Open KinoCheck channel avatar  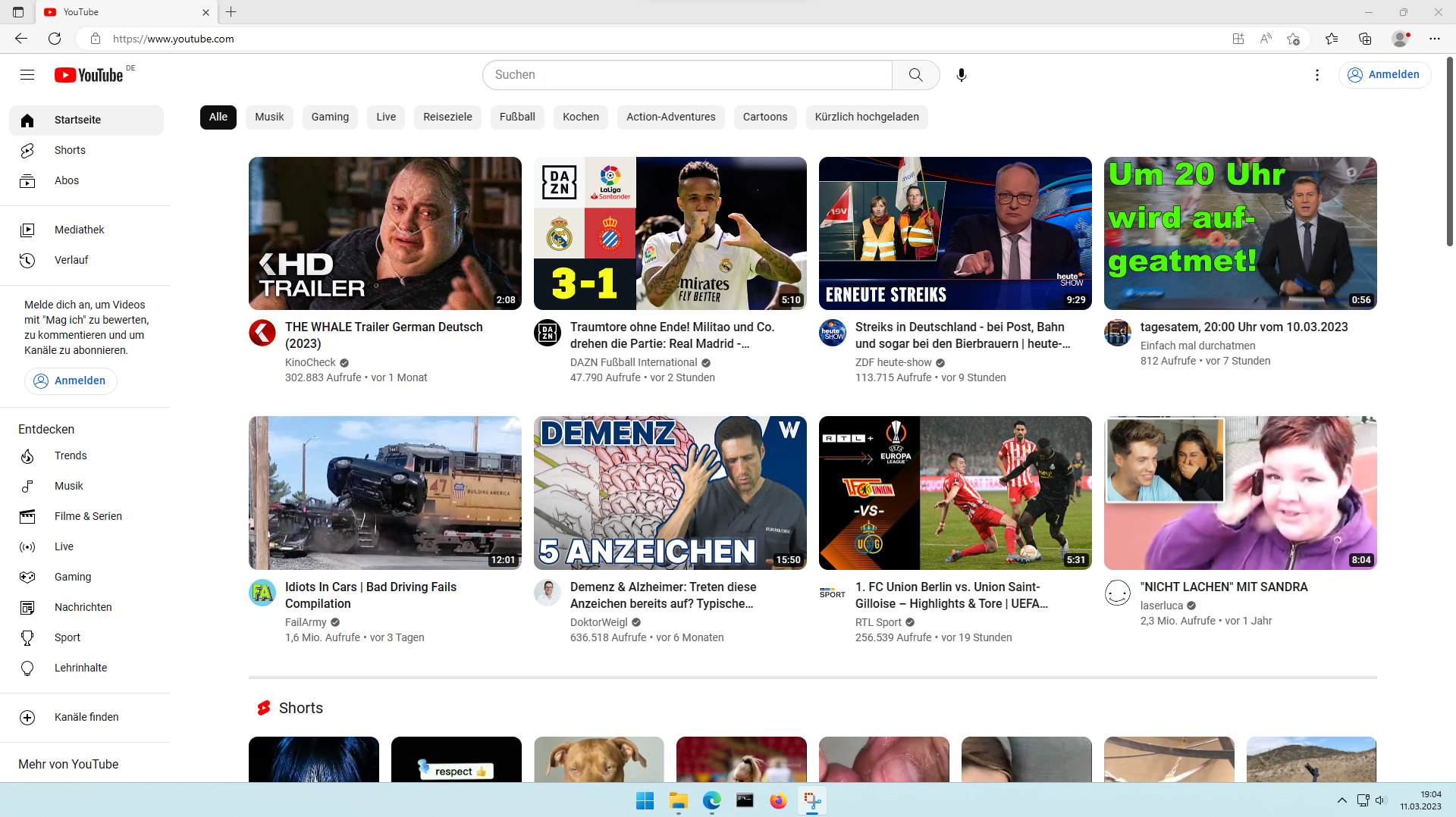click(x=262, y=333)
